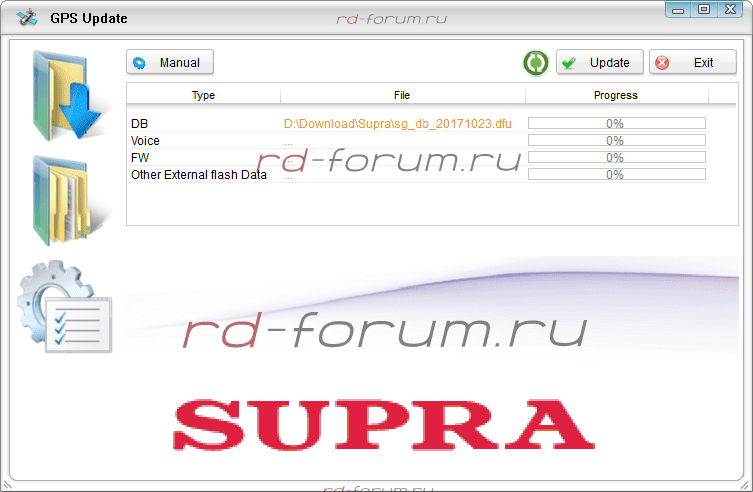Select the Voice row label
This screenshot has width=753, height=492.
pyautogui.click(x=145, y=141)
